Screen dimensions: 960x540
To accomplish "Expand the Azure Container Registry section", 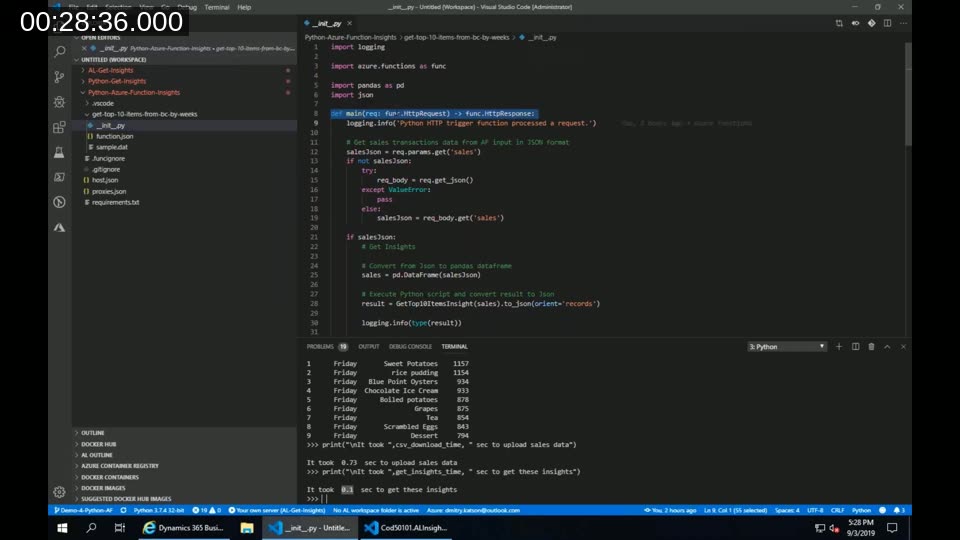I will coord(119,466).
